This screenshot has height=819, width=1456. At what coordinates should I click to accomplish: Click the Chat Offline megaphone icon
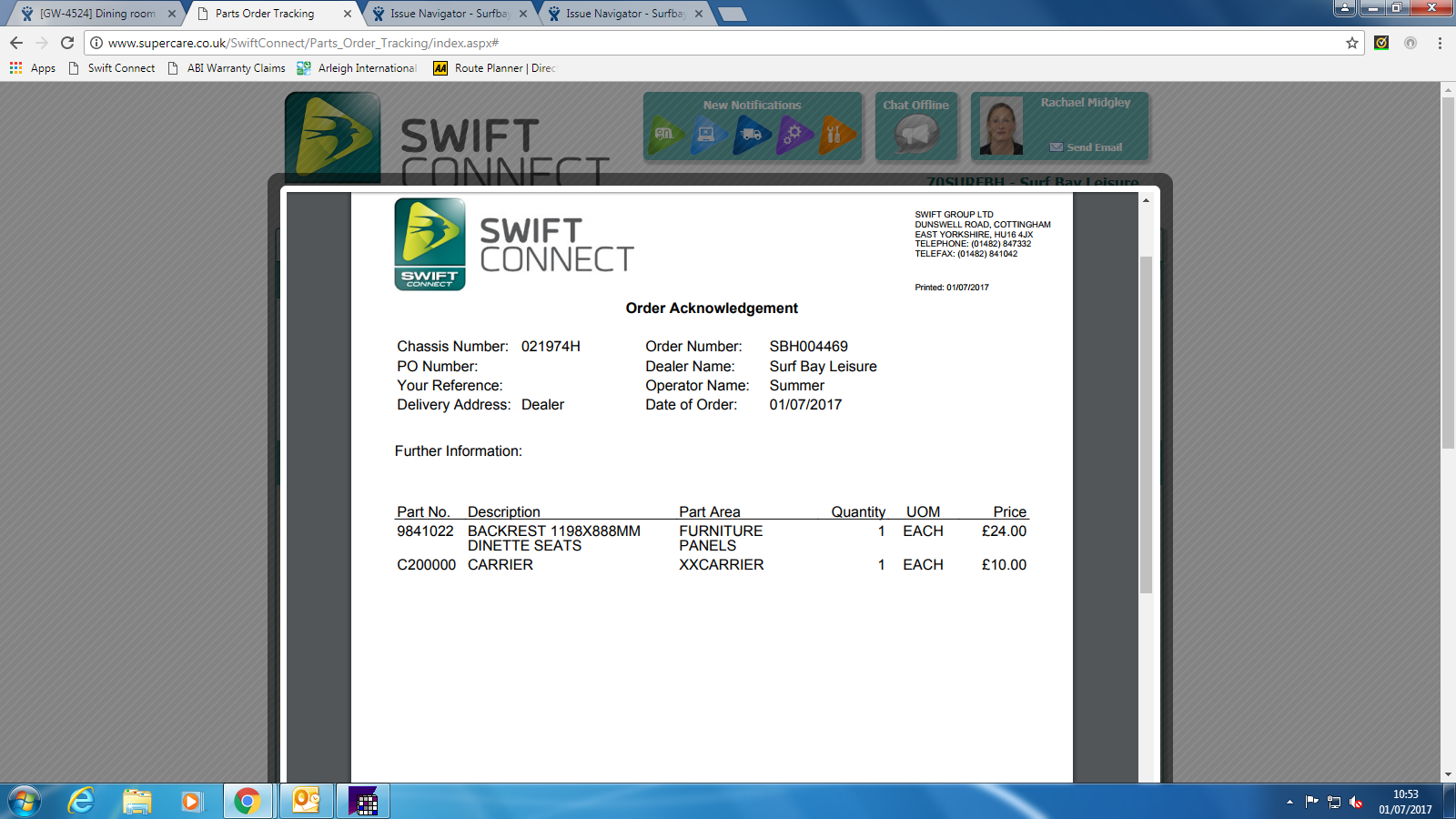coord(916,136)
